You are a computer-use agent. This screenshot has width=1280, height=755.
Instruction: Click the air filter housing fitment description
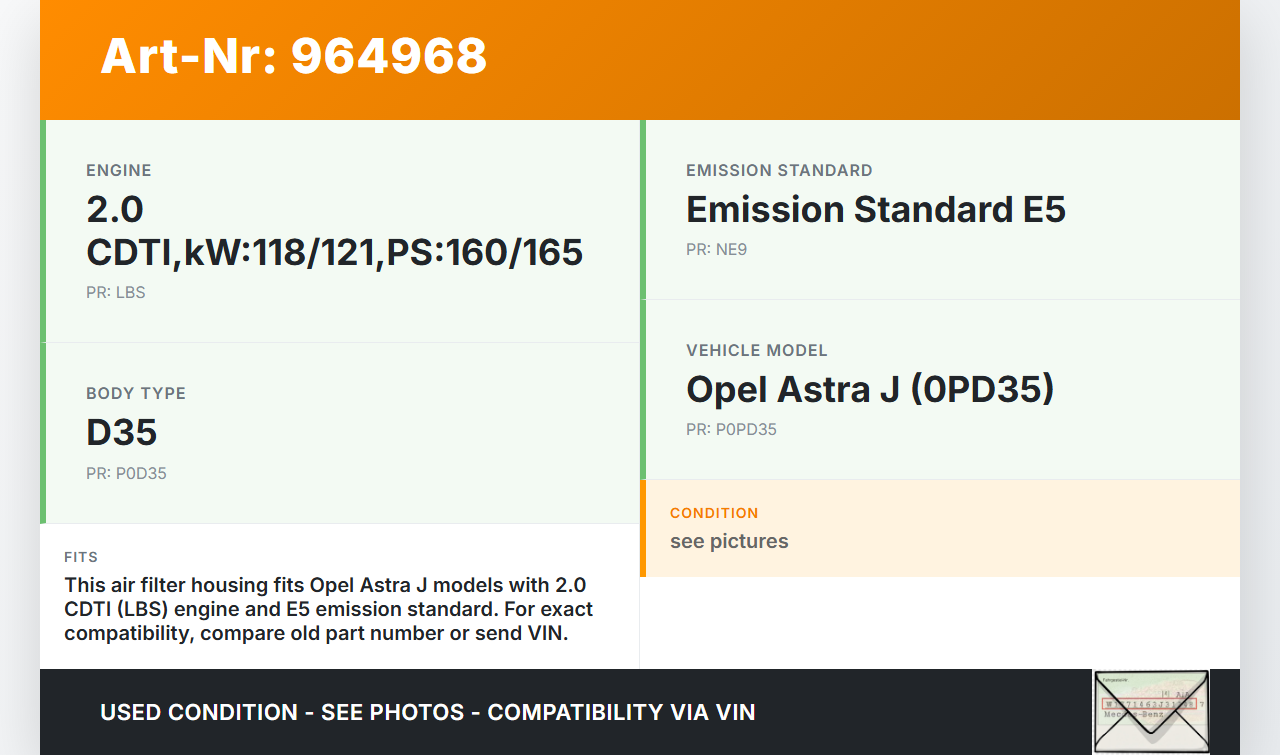coord(328,609)
